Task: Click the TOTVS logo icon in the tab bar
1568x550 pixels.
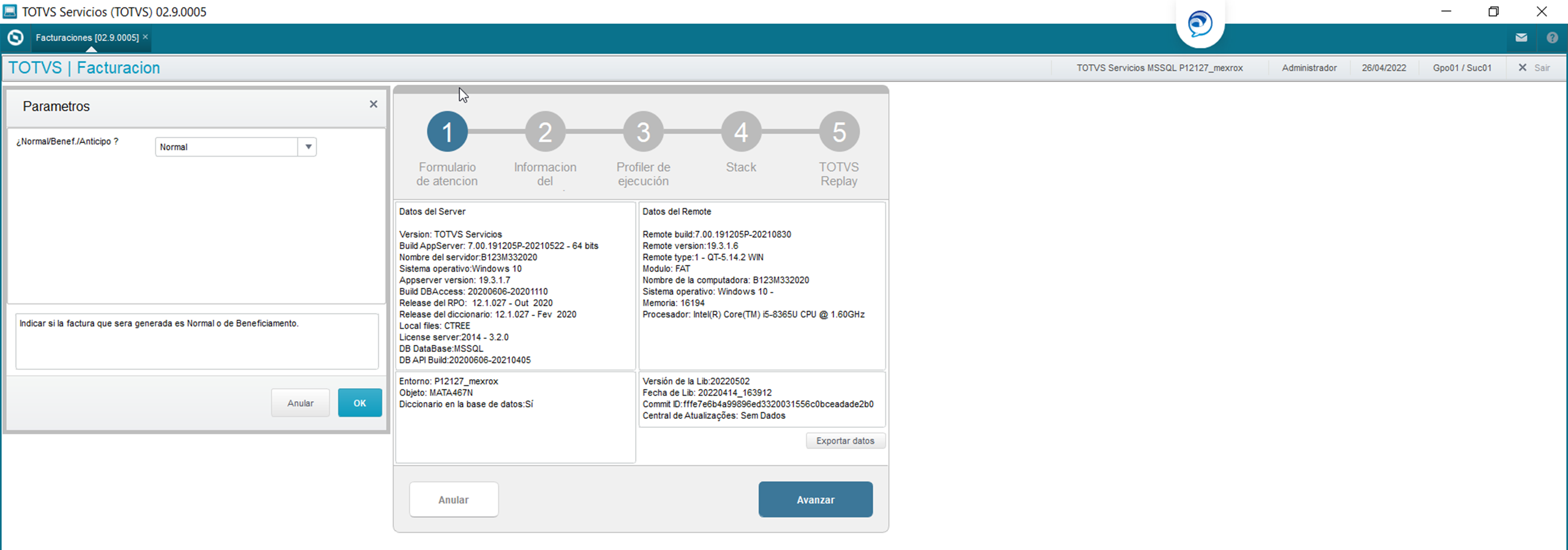Action: coord(15,38)
